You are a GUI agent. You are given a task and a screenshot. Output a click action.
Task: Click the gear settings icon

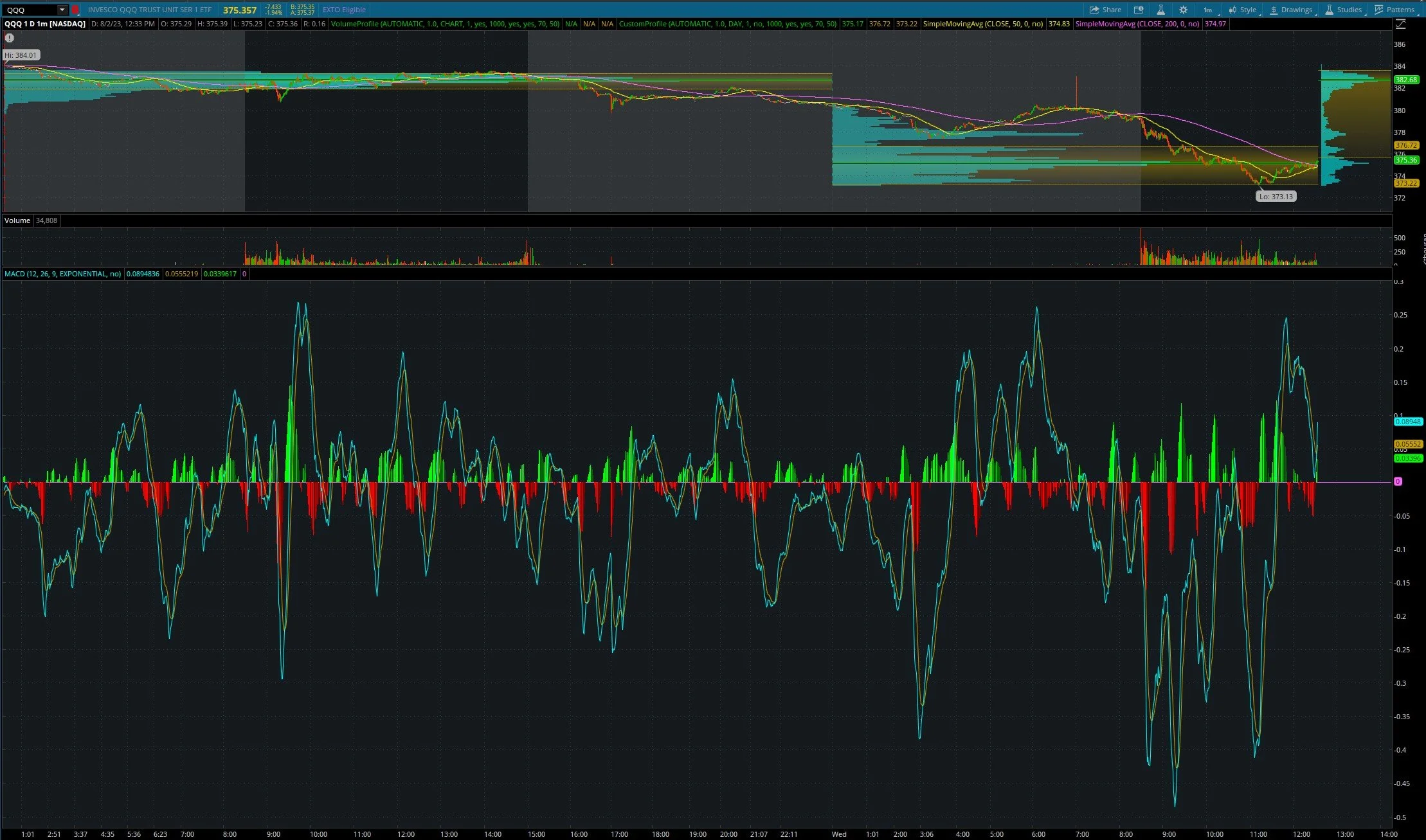(1183, 10)
